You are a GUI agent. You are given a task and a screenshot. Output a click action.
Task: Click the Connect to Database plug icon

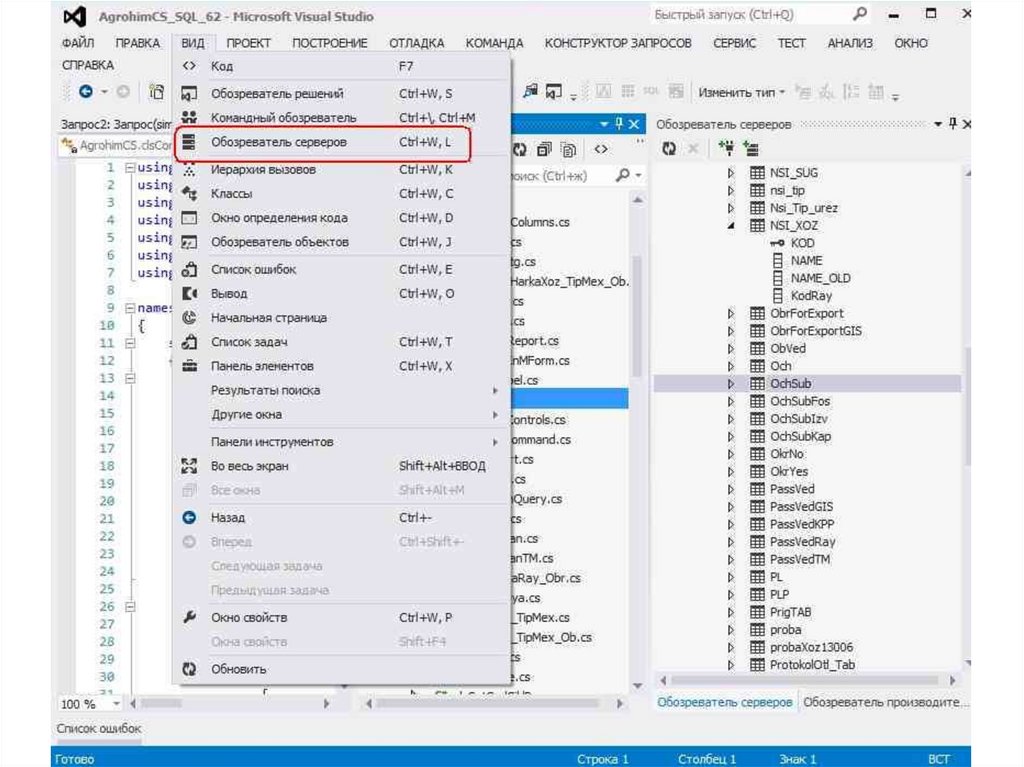pos(727,149)
